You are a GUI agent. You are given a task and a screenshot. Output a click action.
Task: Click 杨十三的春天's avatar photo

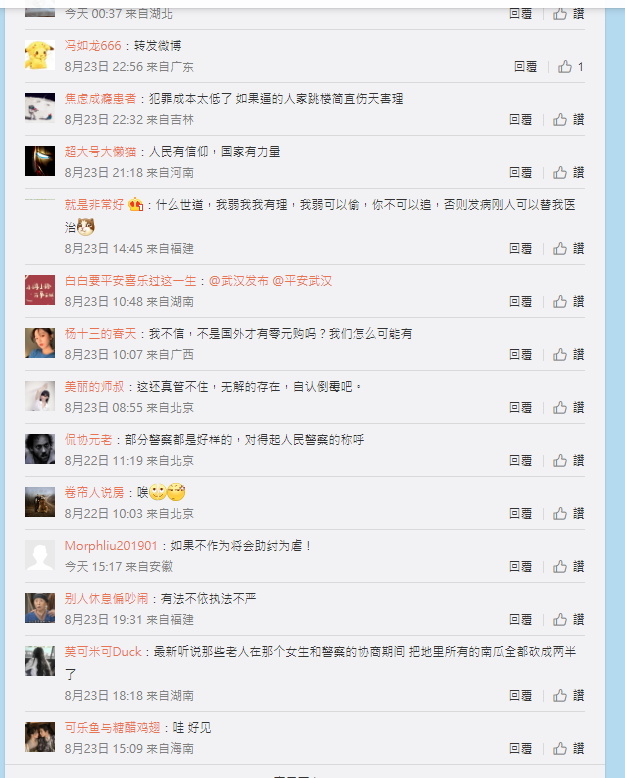coord(40,343)
